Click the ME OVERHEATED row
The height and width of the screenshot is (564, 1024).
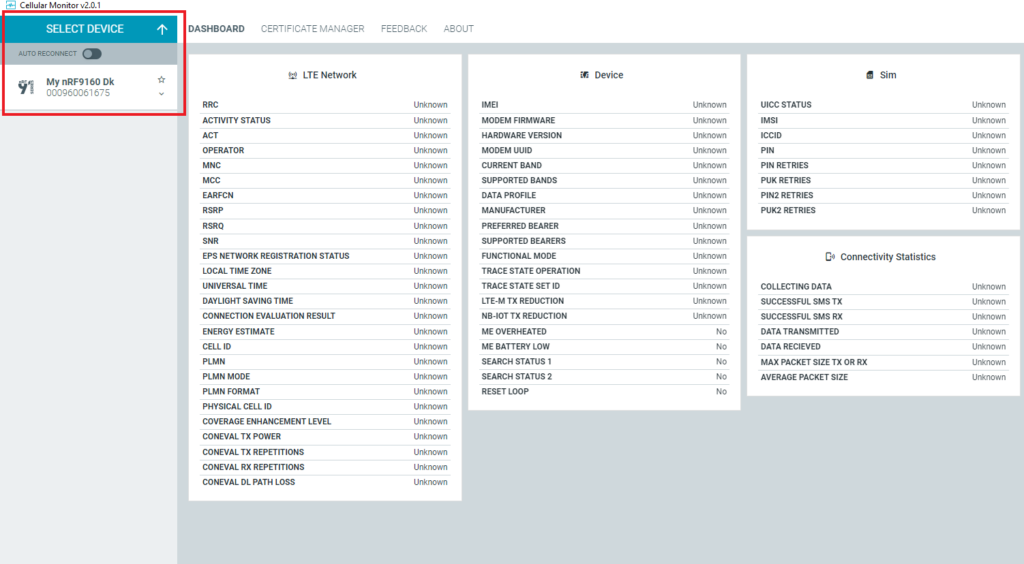[x=604, y=332]
